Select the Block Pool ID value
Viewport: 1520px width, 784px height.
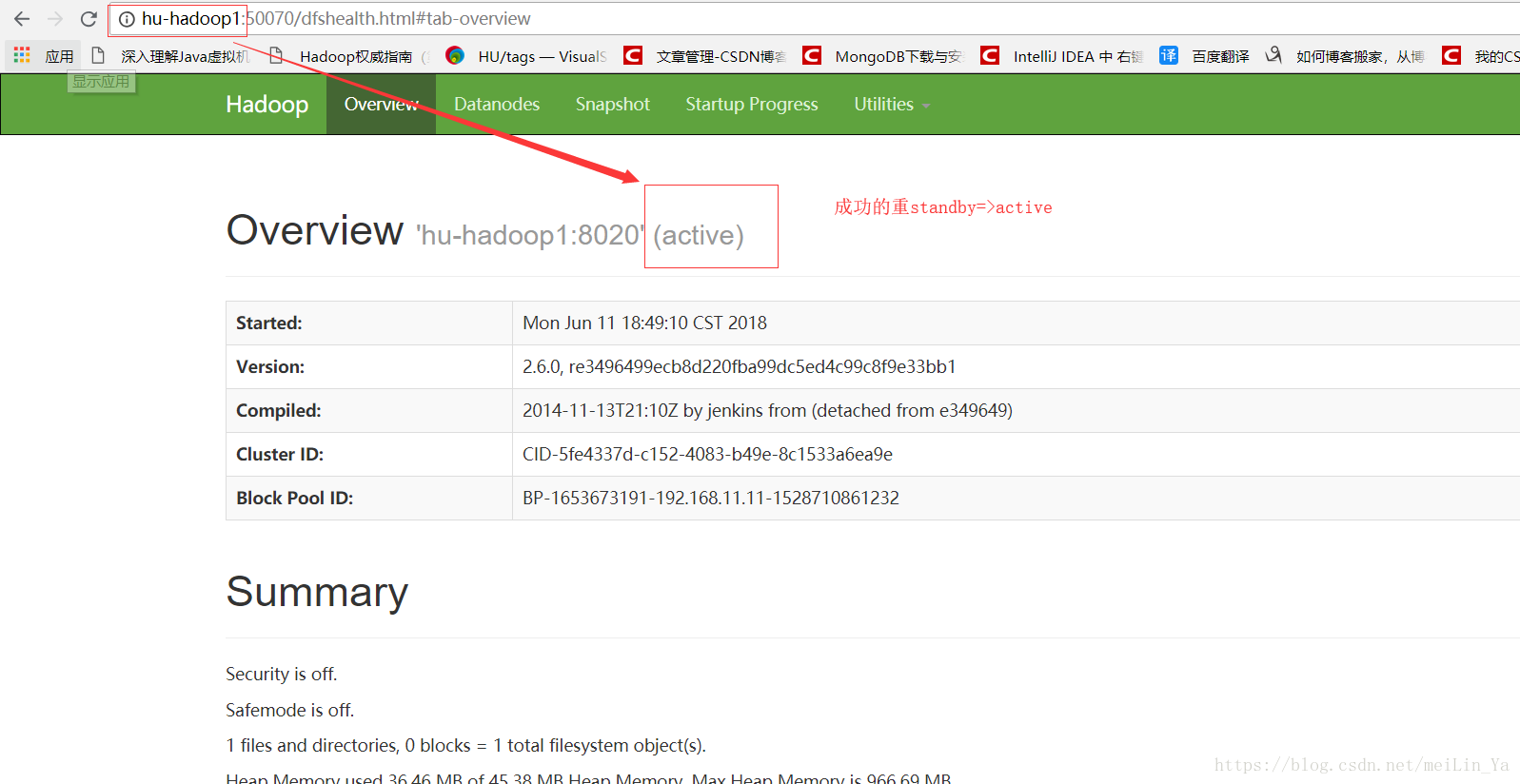point(711,498)
